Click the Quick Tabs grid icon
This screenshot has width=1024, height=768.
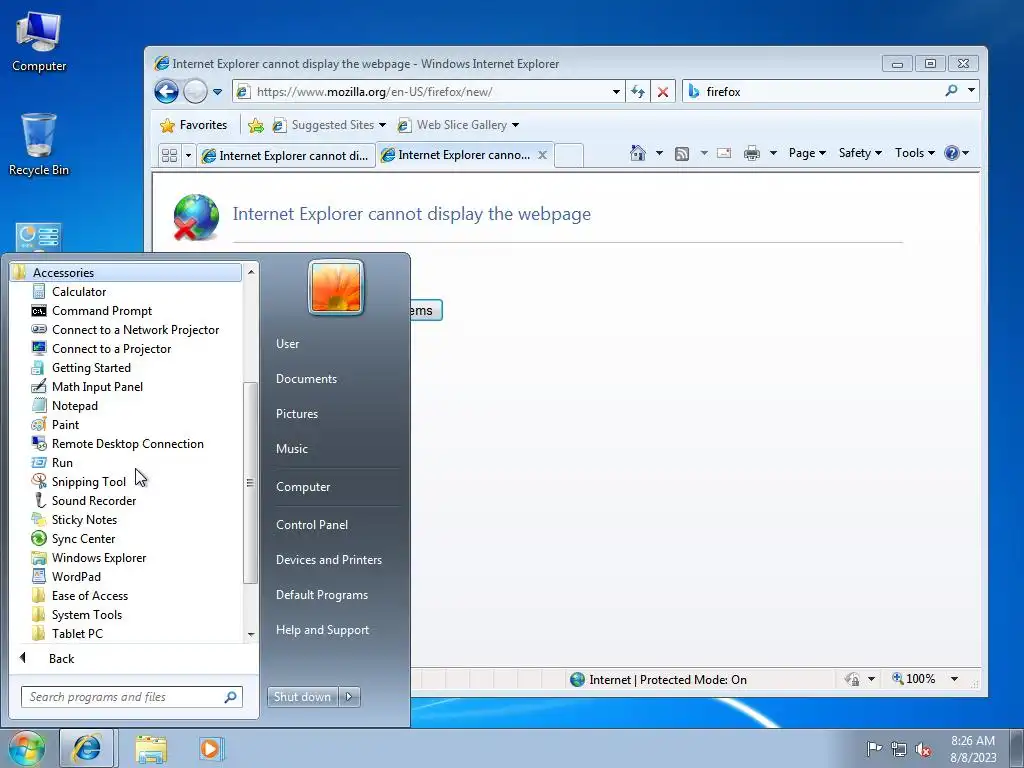coord(169,155)
